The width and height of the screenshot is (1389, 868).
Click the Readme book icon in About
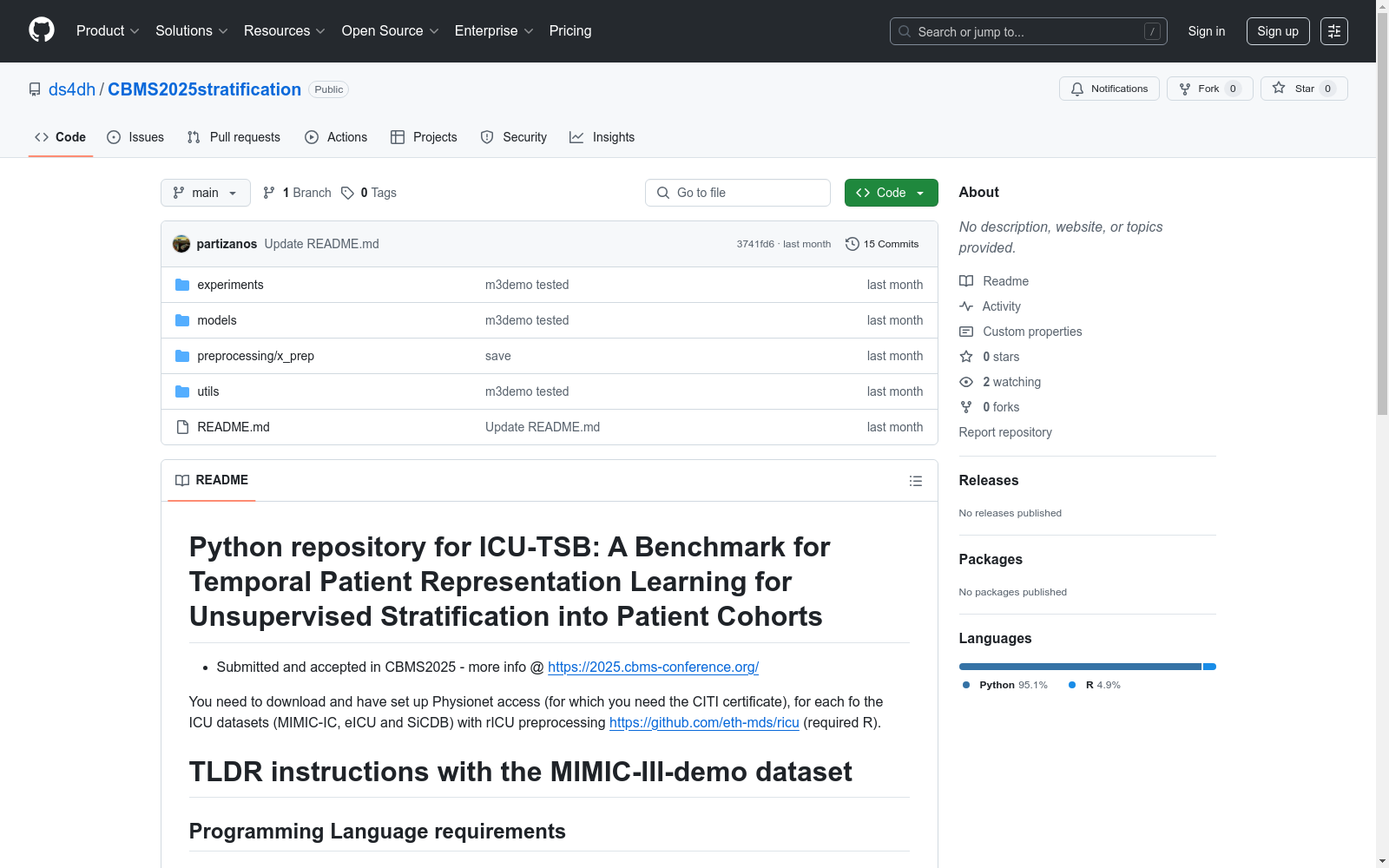(966, 281)
